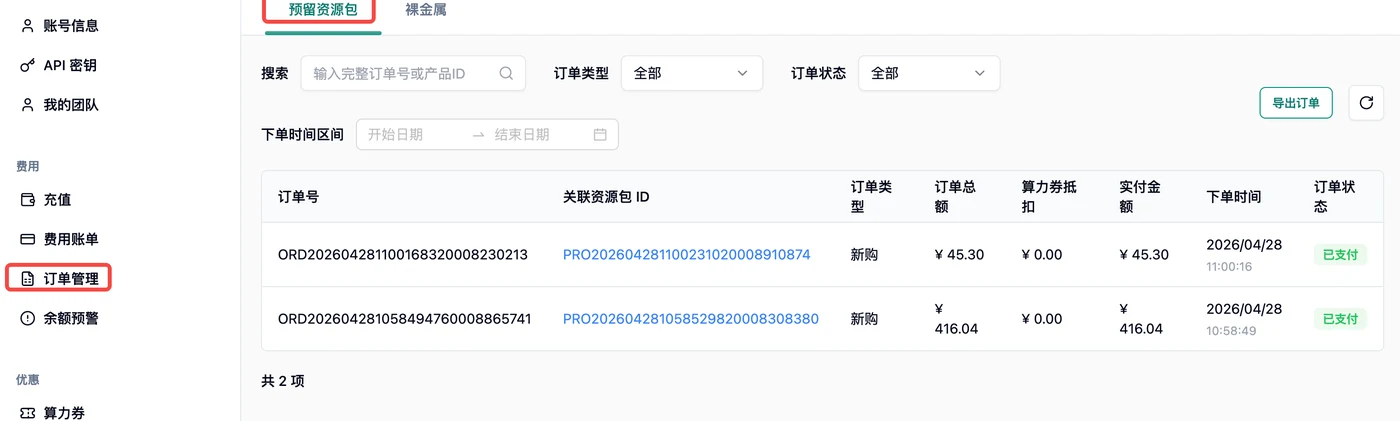The image size is (1400, 421).
Task: Click the 账号信息 user icon
Action: tap(28, 26)
